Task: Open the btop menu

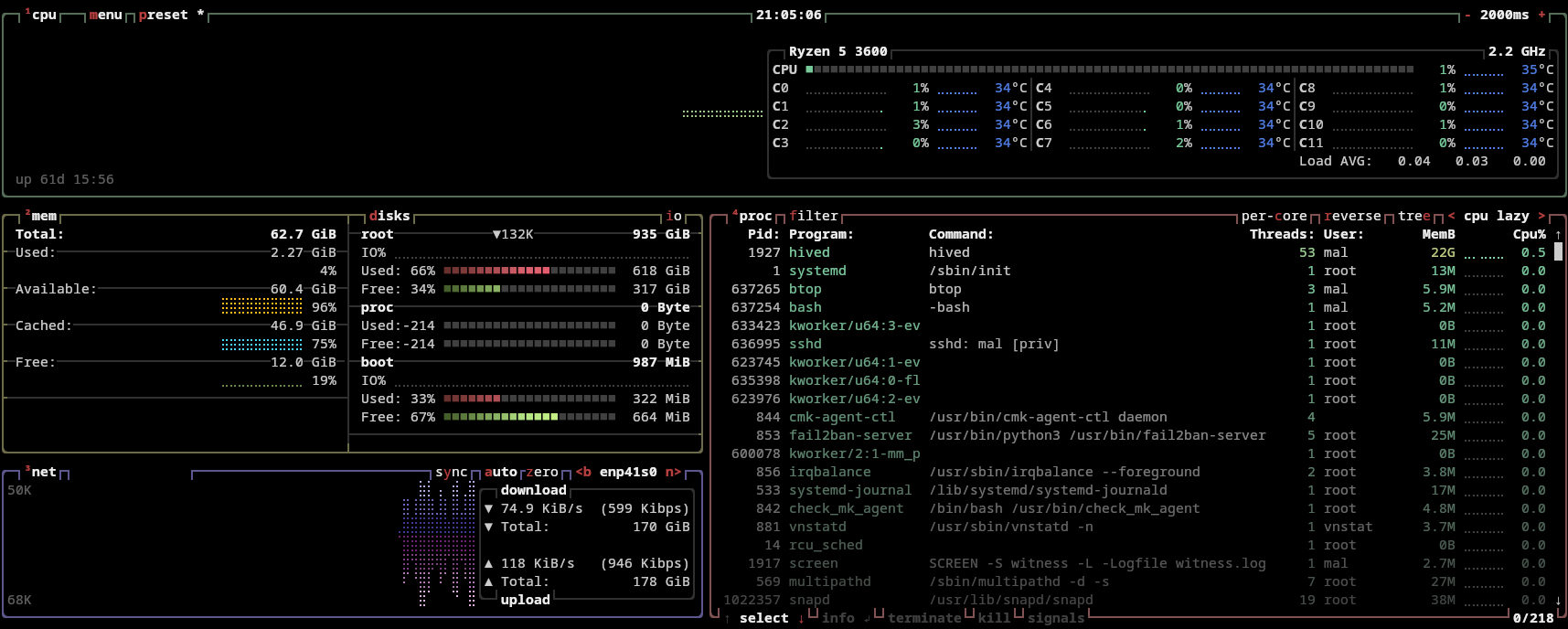Action: coord(105,16)
